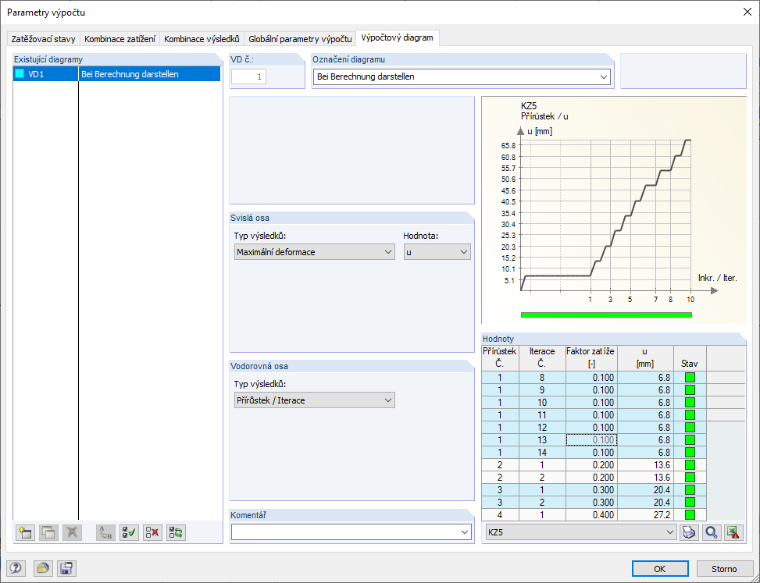Click the u [mm] column header
This screenshot has width=760, height=583.
coord(645,358)
